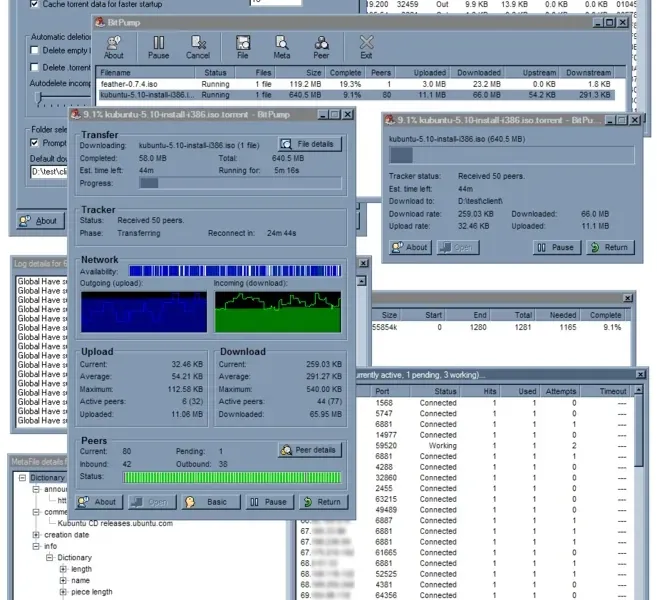
Task: Click the default download folder input field
Action: tap(49, 172)
